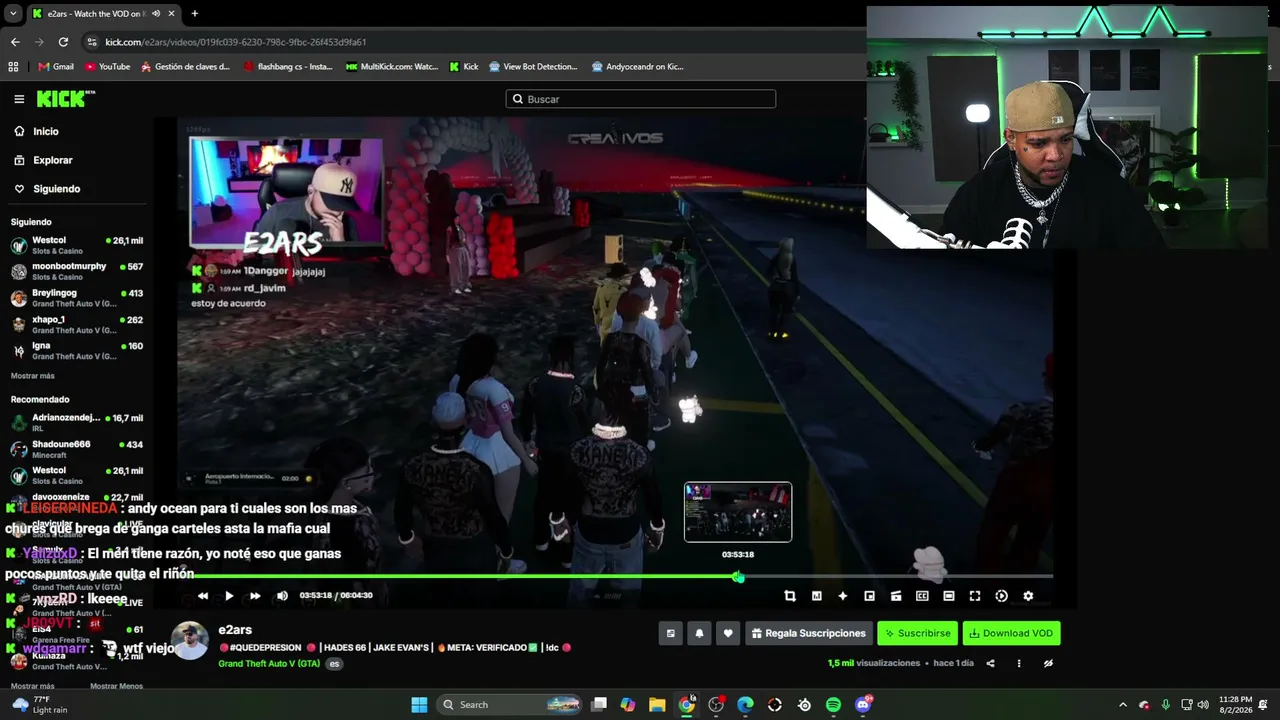
Task: Open Discord from the taskbar
Action: (x=863, y=705)
